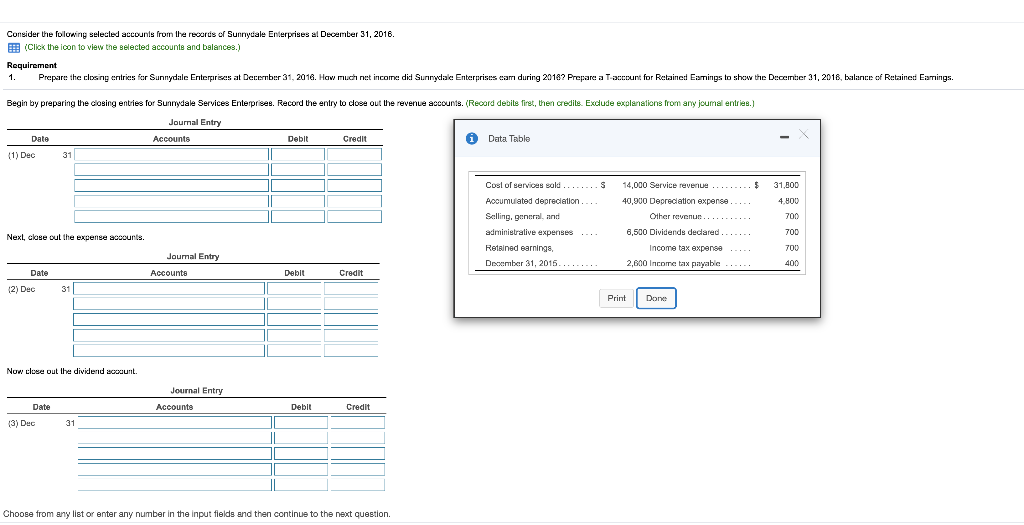This screenshot has height=525, width=1024.
Task: Select second Debit field of entry (1)
Action: pyautogui.click(x=298, y=170)
